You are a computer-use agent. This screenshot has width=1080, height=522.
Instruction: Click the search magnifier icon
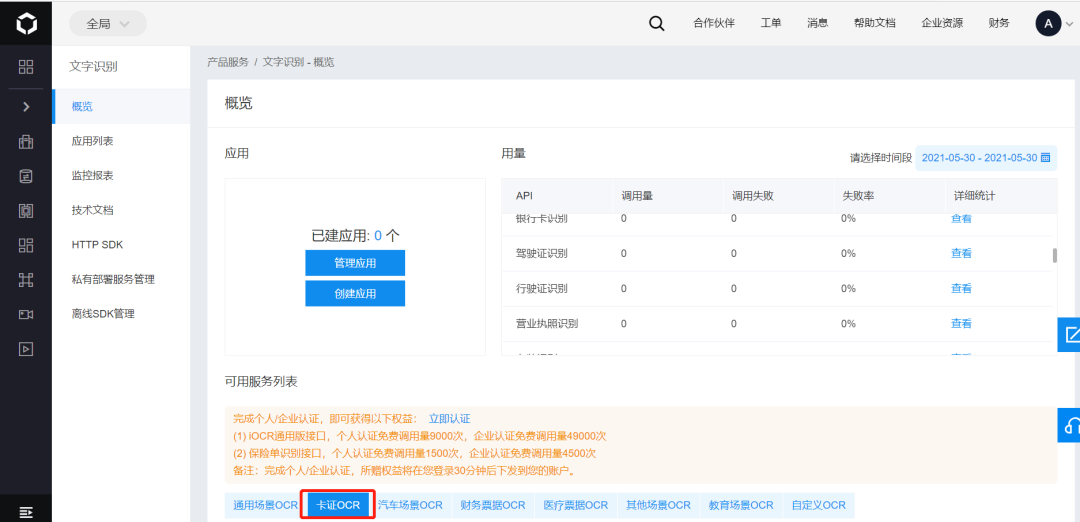click(656, 23)
